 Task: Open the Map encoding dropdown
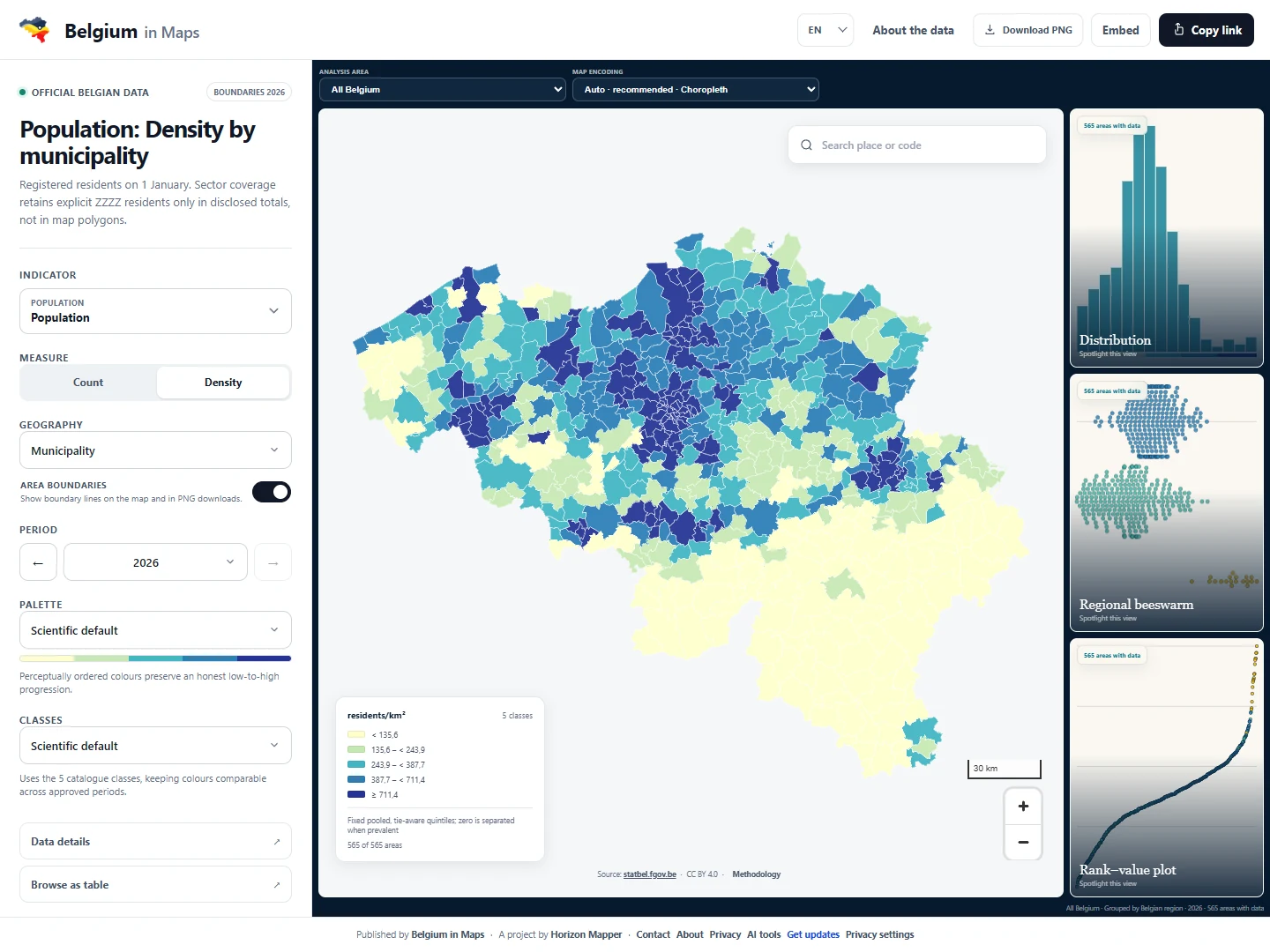click(x=696, y=89)
